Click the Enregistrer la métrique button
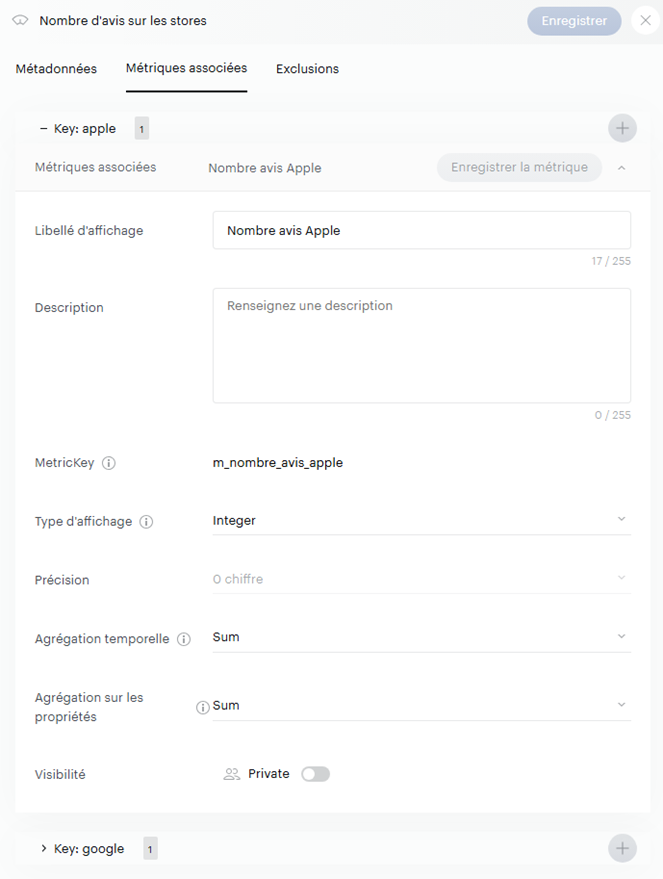This screenshot has height=879, width=663. click(x=519, y=168)
